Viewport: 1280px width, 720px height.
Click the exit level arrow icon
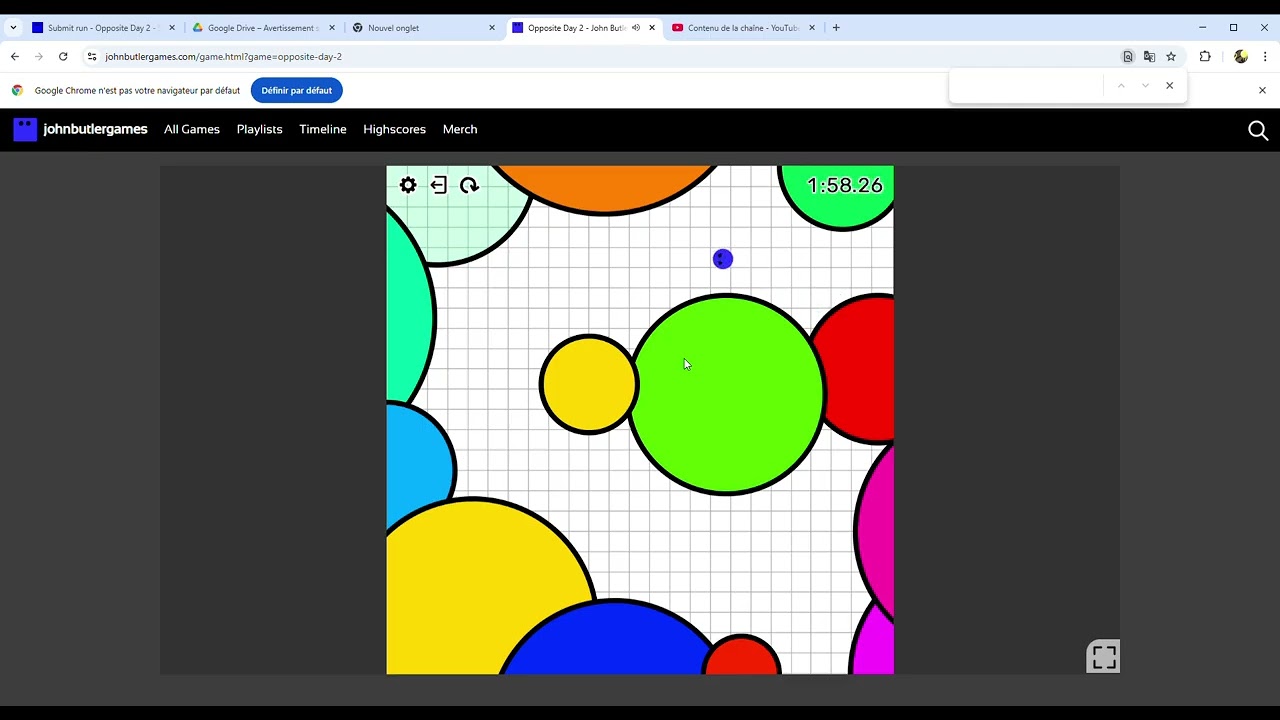click(x=438, y=185)
